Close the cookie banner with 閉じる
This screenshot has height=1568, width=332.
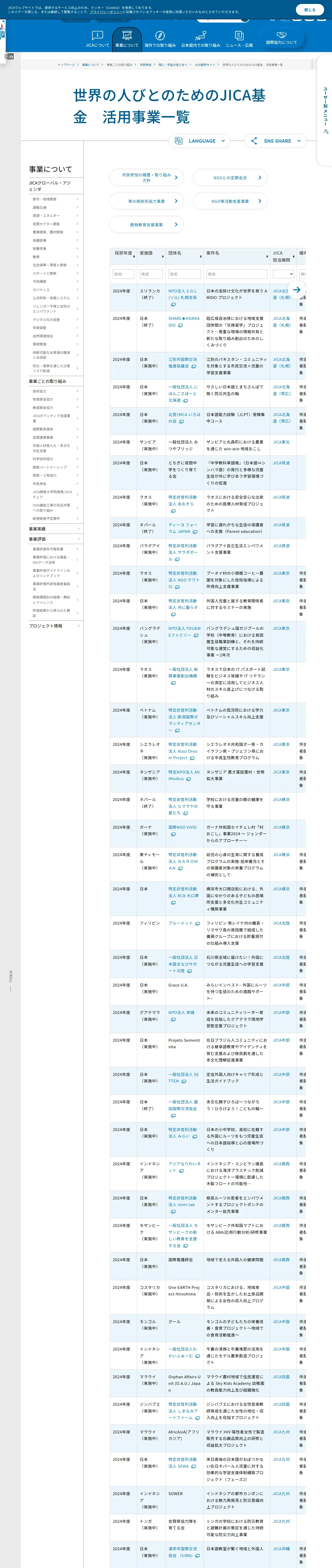tap(310, 9)
